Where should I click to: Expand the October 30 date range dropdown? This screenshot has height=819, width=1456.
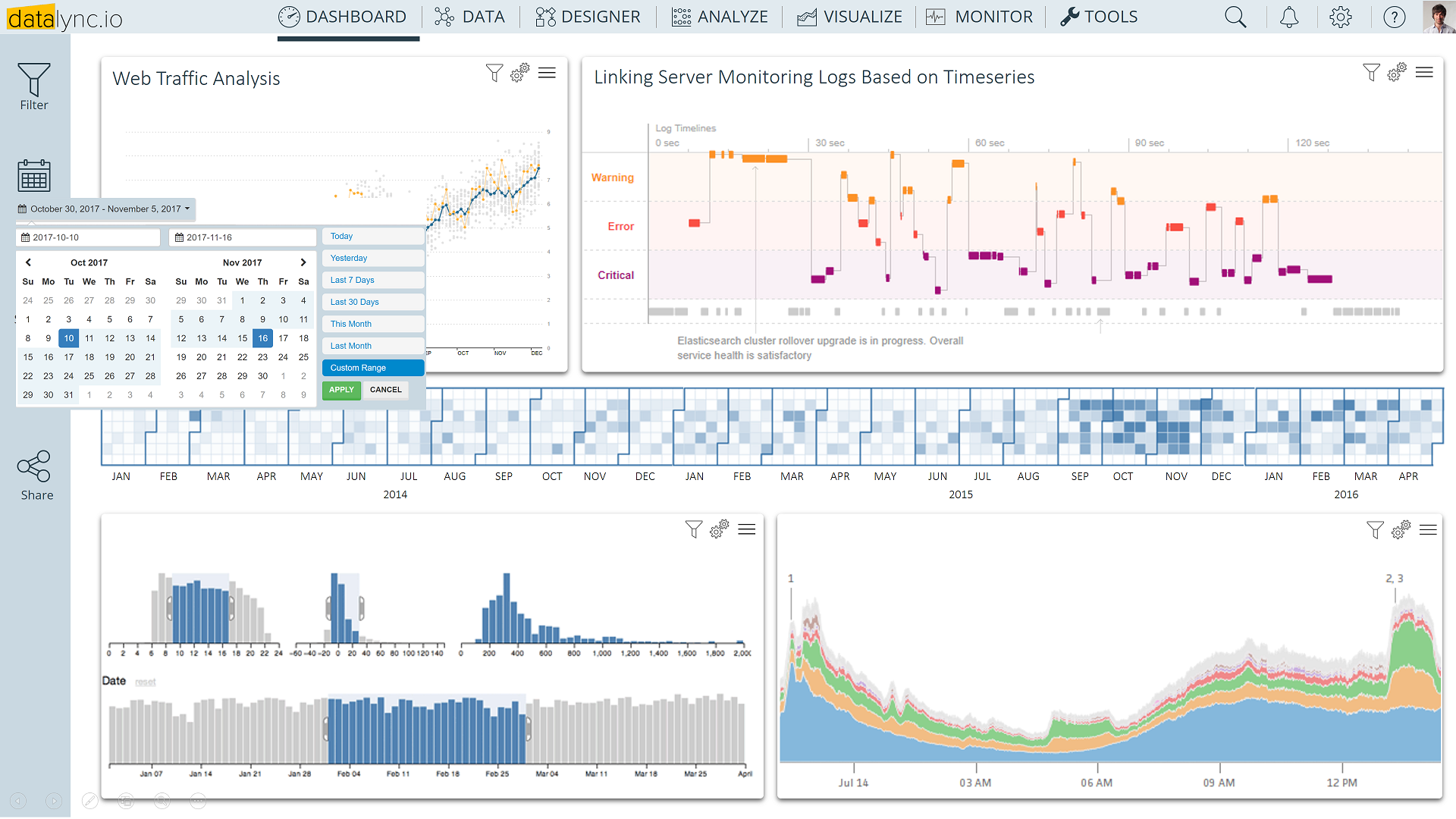(x=105, y=209)
